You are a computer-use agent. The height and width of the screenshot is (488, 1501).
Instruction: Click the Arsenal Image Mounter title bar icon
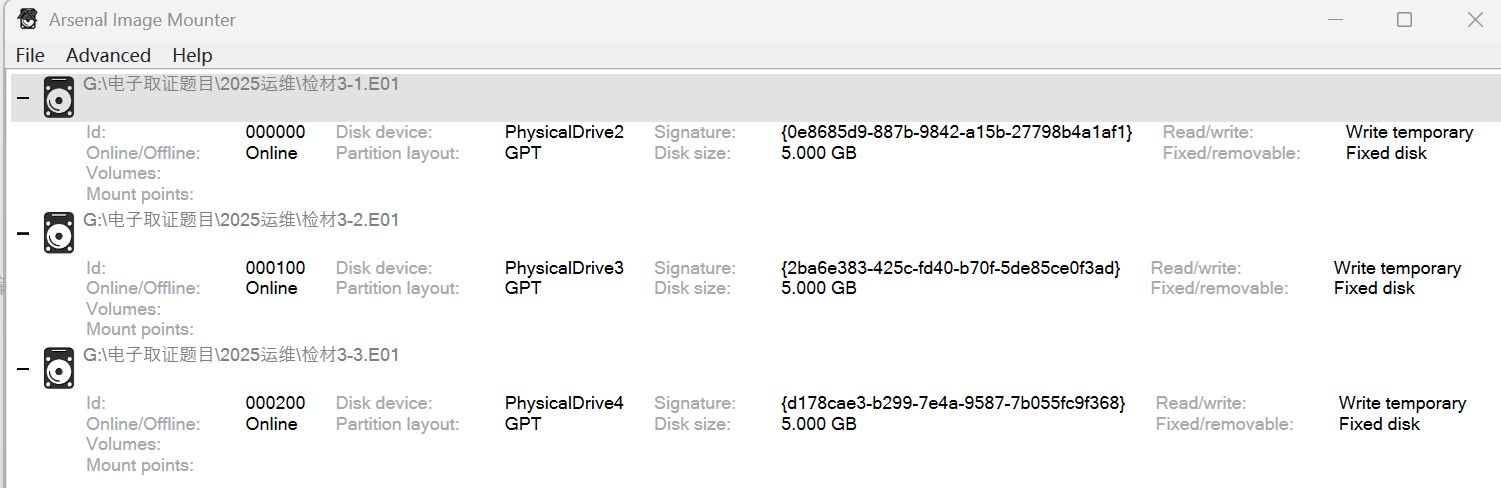click(x=28, y=19)
